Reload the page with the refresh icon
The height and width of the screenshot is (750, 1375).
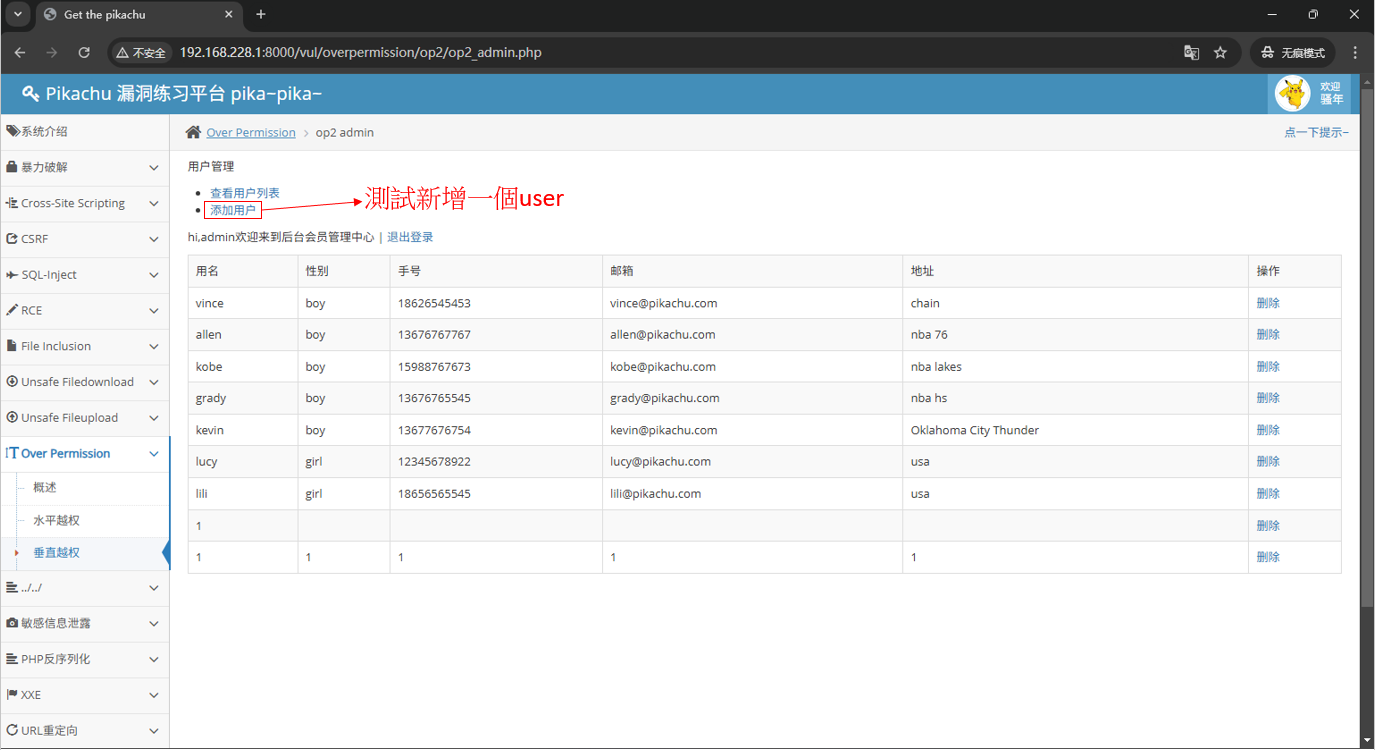click(x=84, y=52)
